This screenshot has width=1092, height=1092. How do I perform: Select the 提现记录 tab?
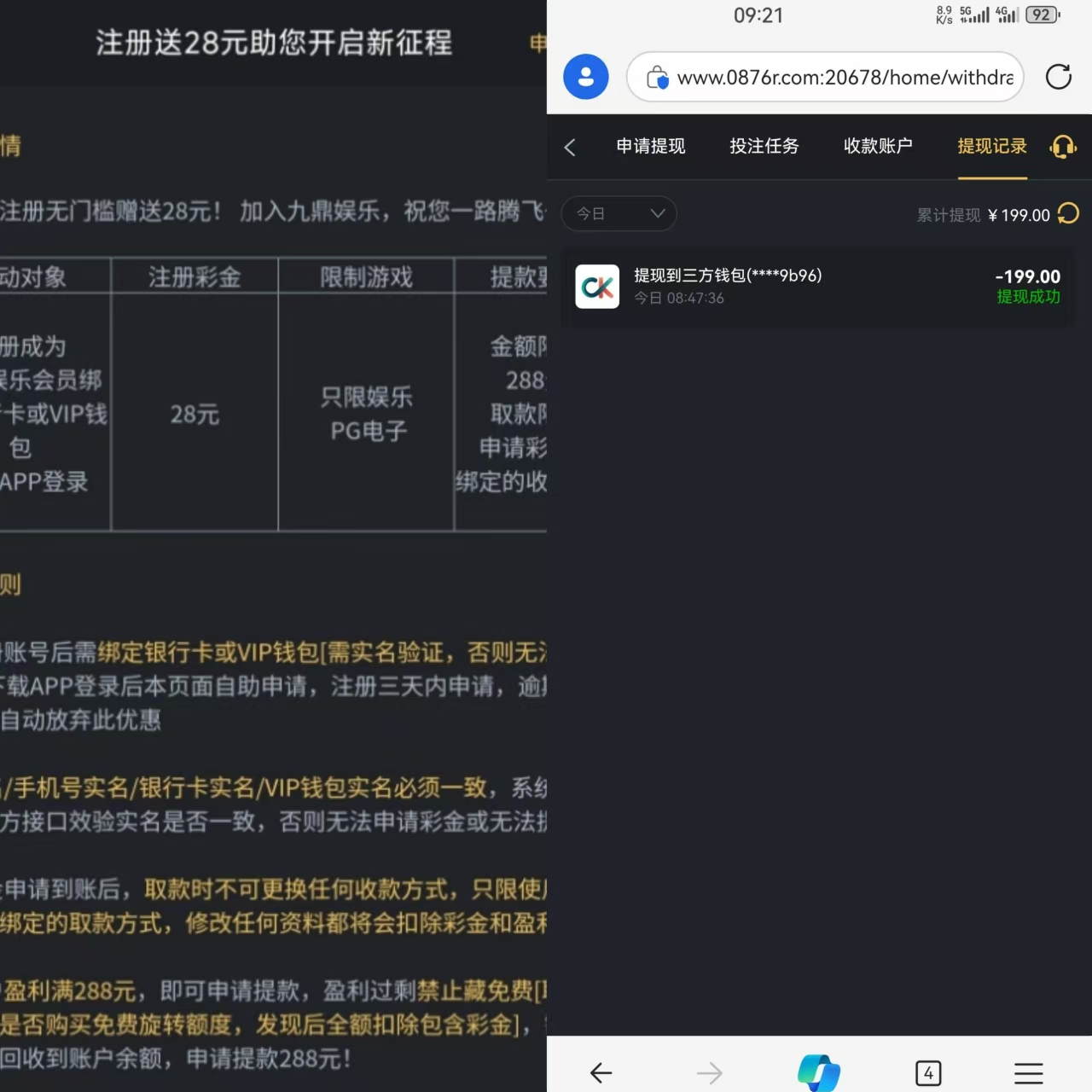coord(992,146)
